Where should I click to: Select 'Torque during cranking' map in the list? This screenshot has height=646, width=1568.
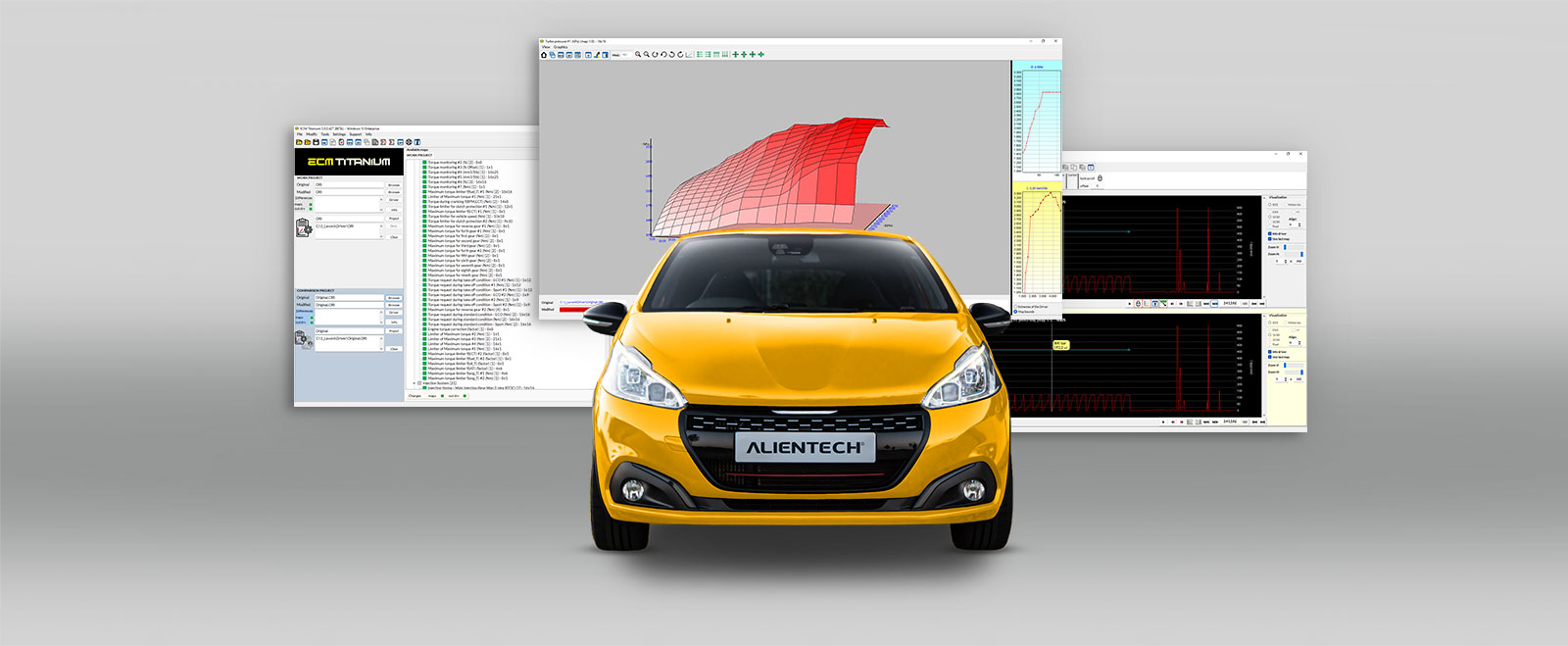(x=466, y=202)
